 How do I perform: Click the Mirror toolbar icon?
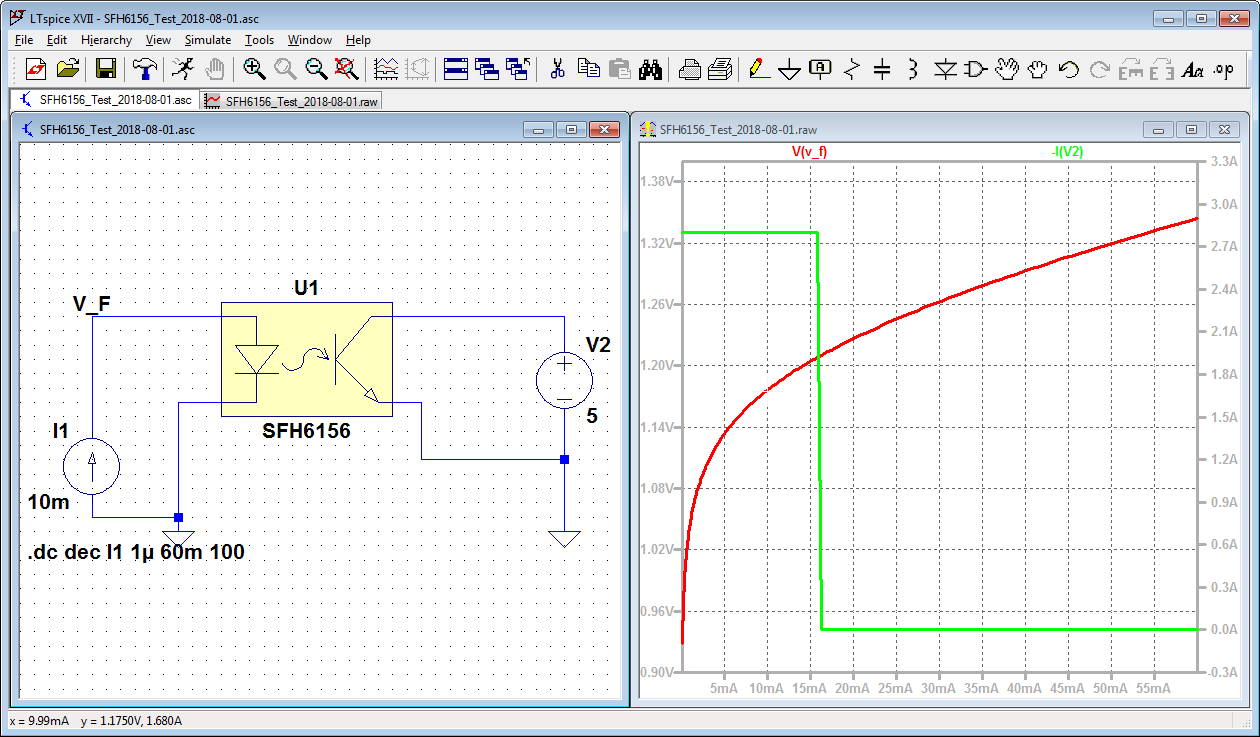pyautogui.click(x=1161, y=69)
